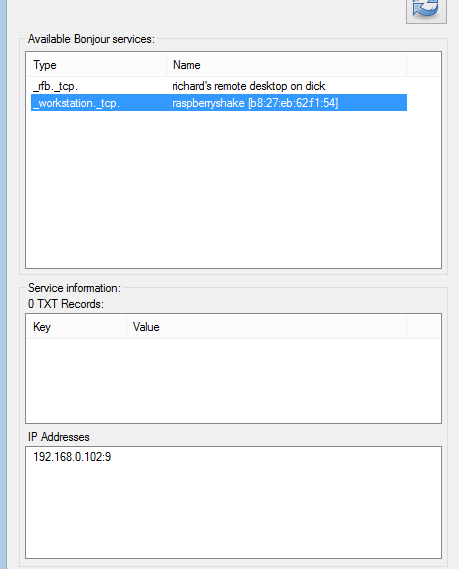Click the Value column header
The height and width of the screenshot is (569, 459).
coord(266,327)
